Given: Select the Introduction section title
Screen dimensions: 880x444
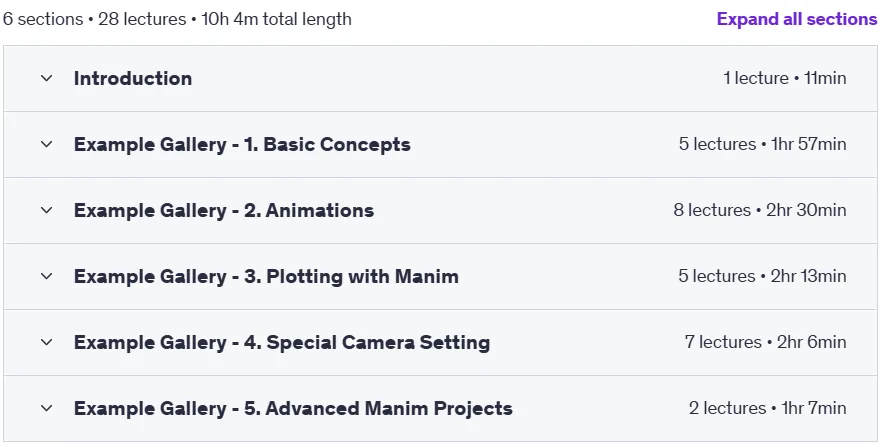Looking at the screenshot, I should [133, 78].
